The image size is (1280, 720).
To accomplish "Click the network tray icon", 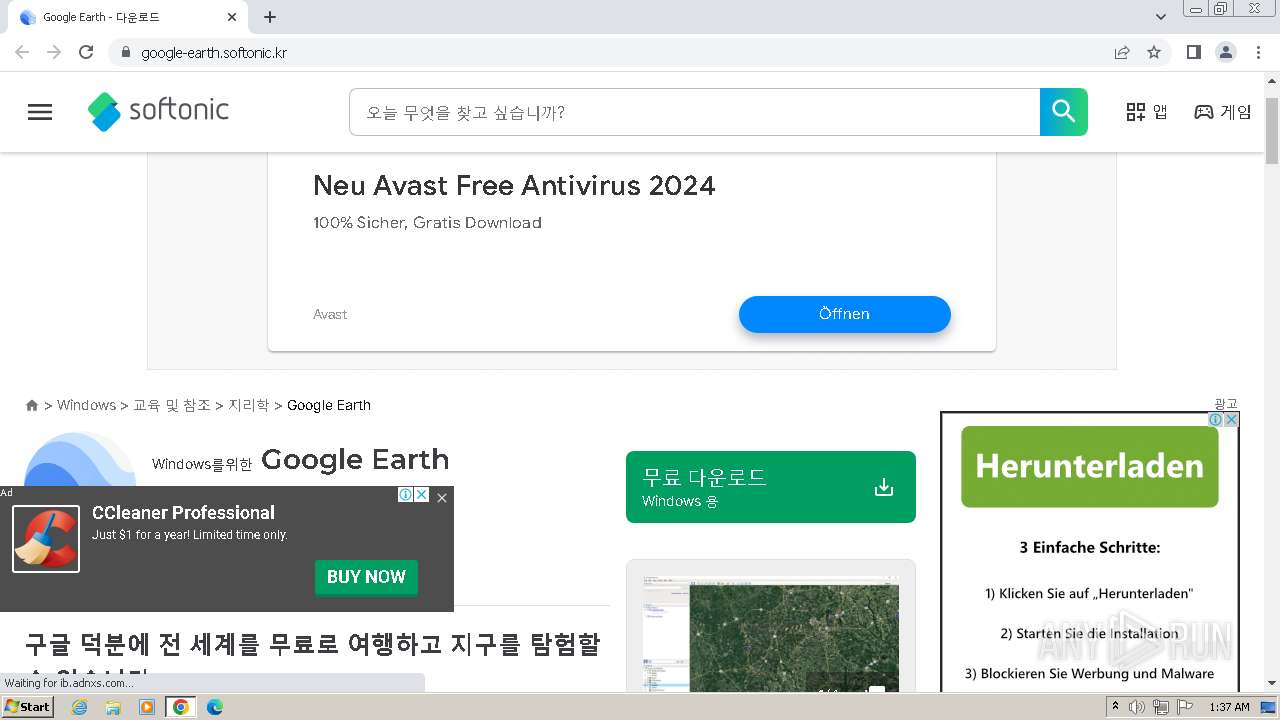I will (1160, 707).
